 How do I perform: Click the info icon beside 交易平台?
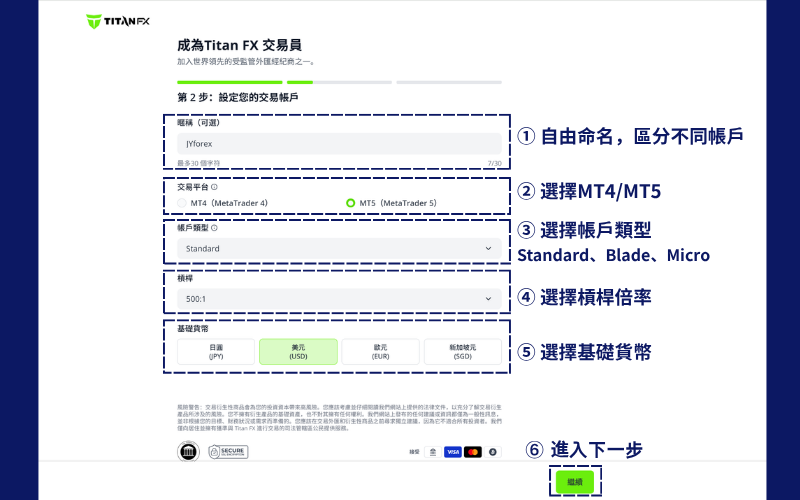click(214, 187)
